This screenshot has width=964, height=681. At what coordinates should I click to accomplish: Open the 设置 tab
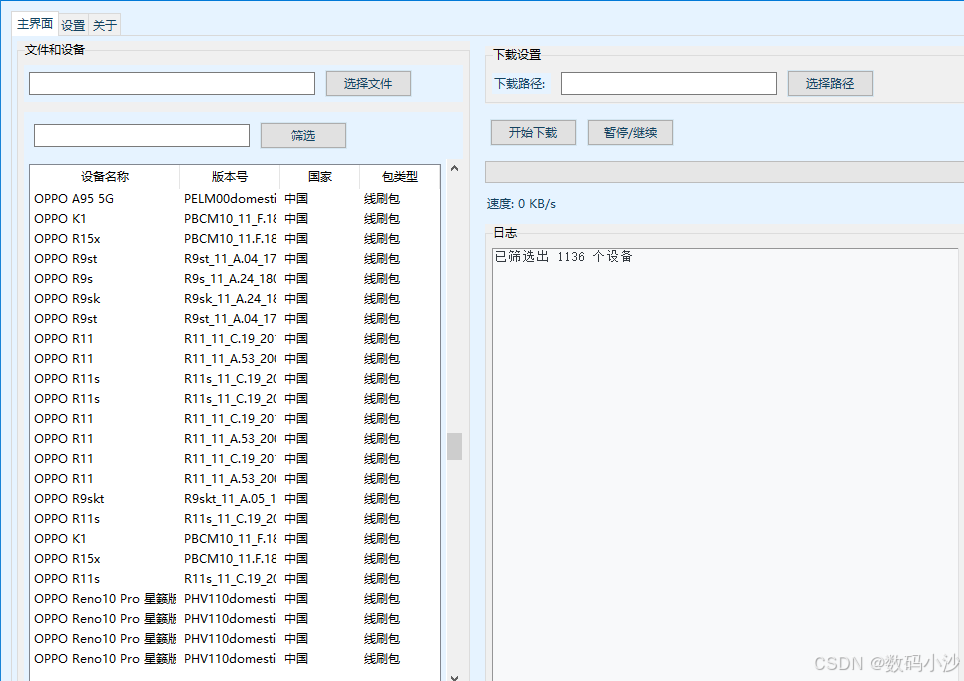(73, 25)
